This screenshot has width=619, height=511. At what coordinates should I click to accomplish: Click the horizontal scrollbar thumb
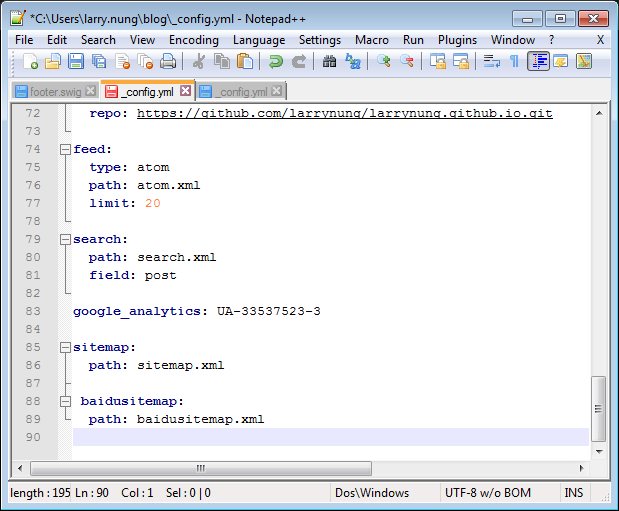201,469
